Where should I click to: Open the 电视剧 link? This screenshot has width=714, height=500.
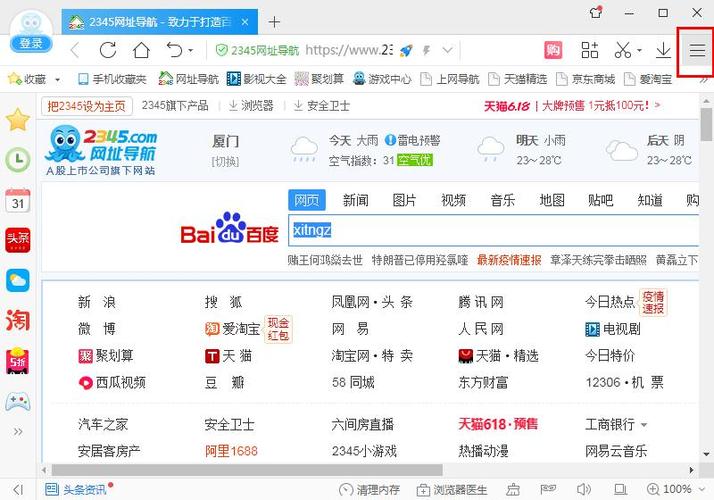click(x=613, y=329)
